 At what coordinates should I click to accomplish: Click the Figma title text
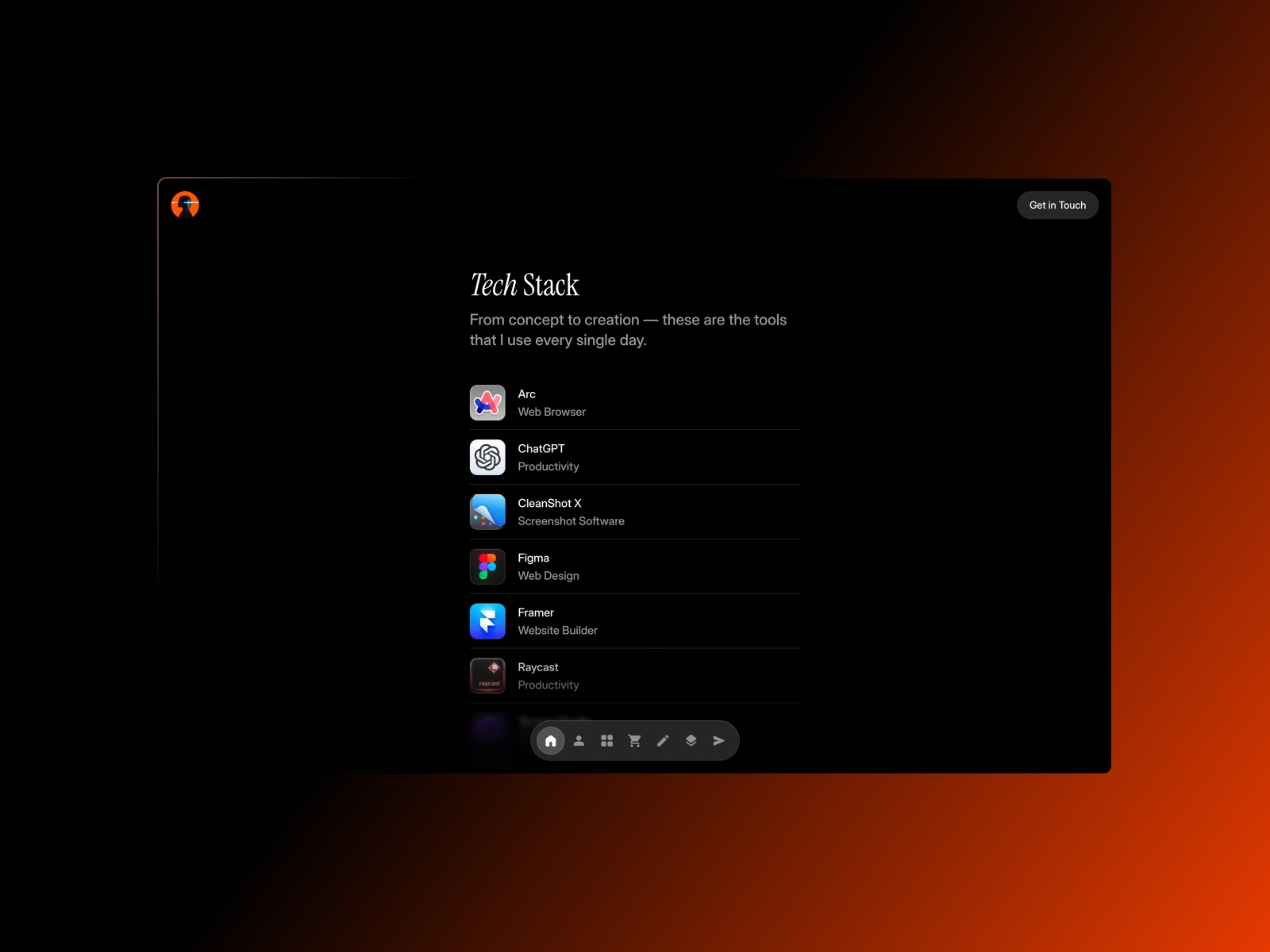point(533,559)
